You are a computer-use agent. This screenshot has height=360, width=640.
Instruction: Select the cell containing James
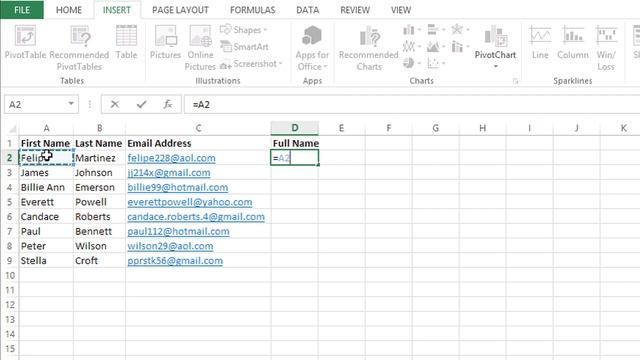click(46, 173)
